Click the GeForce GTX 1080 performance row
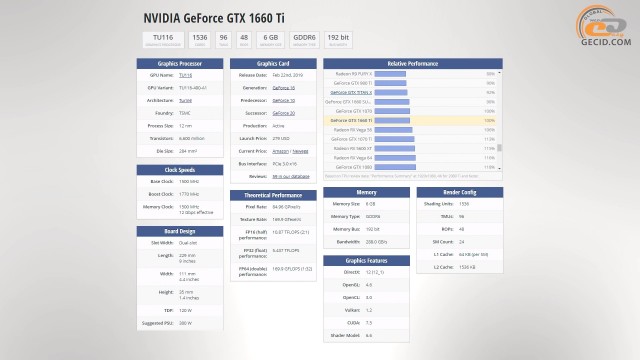 [x=410, y=167]
